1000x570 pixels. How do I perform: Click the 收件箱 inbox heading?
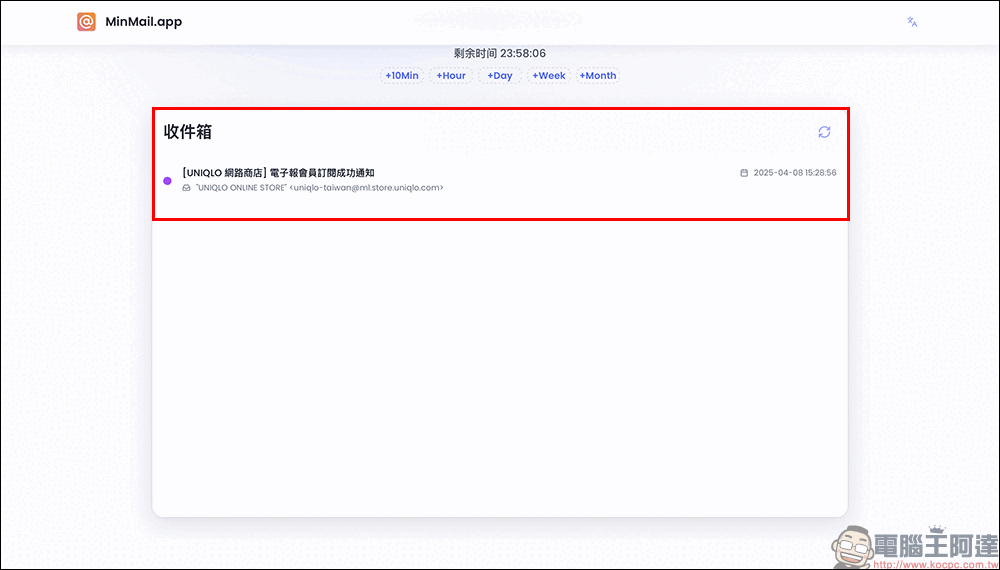tap(188, 132)
